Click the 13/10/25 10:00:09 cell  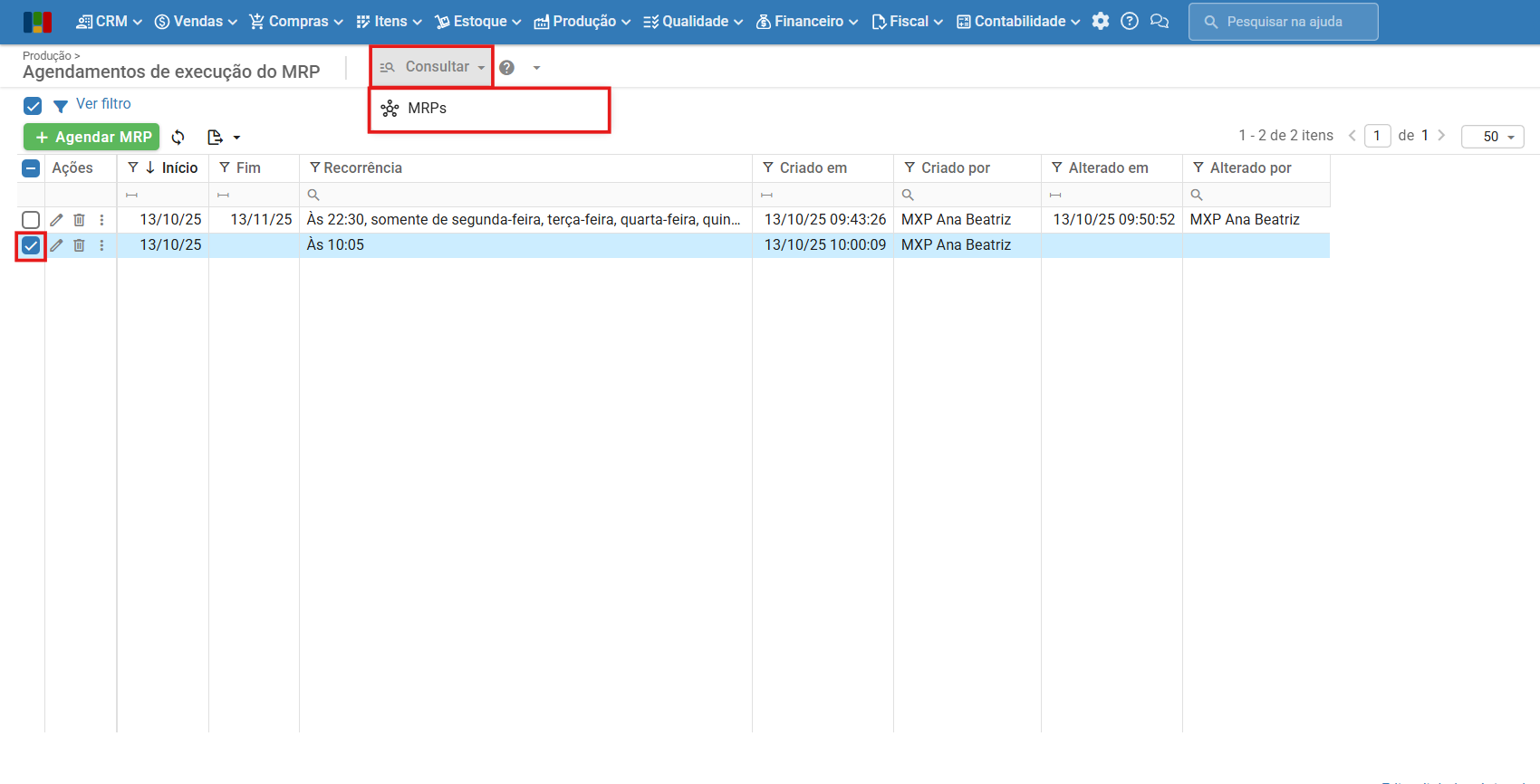point(825,245)
